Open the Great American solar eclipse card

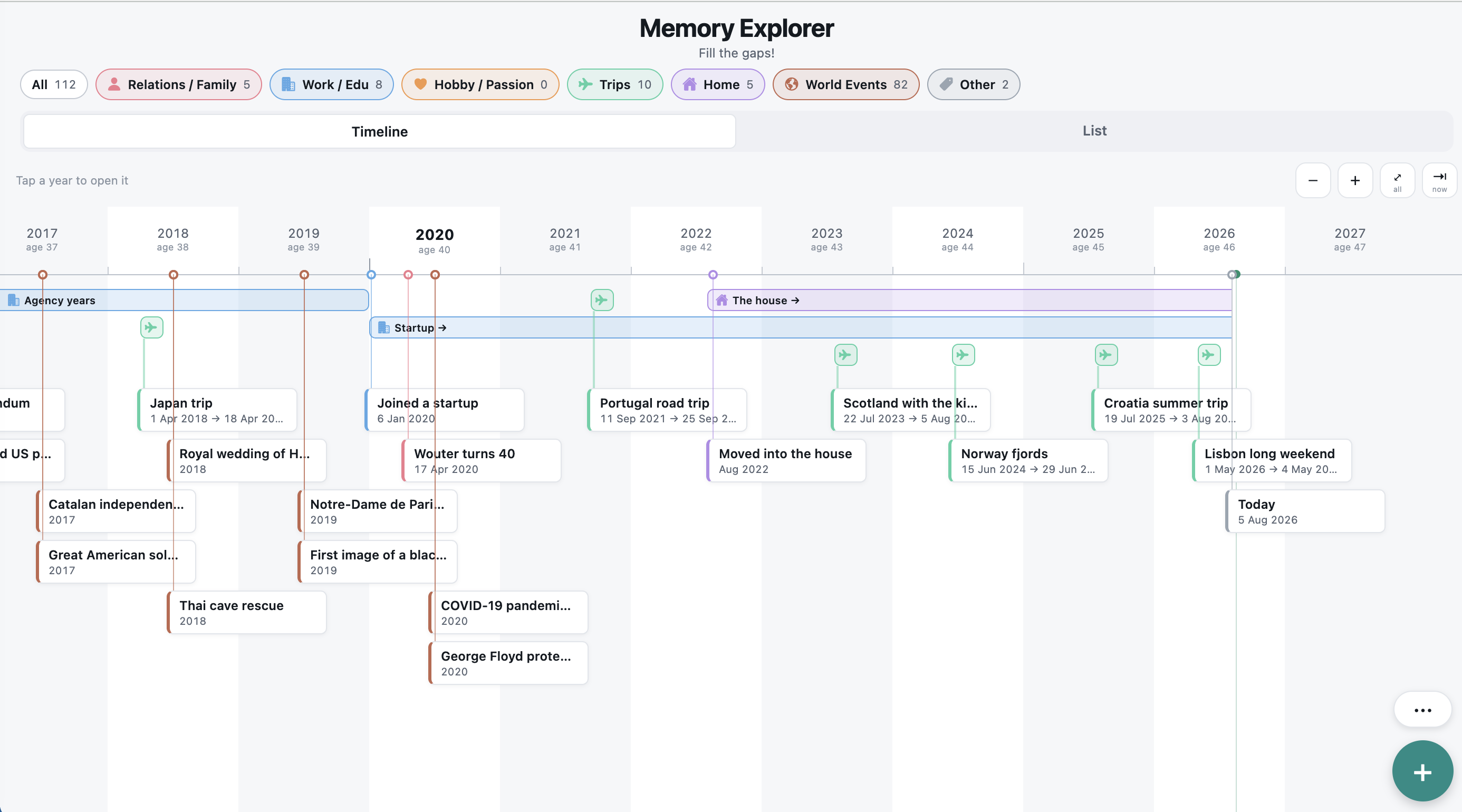[x=116, y=562]
